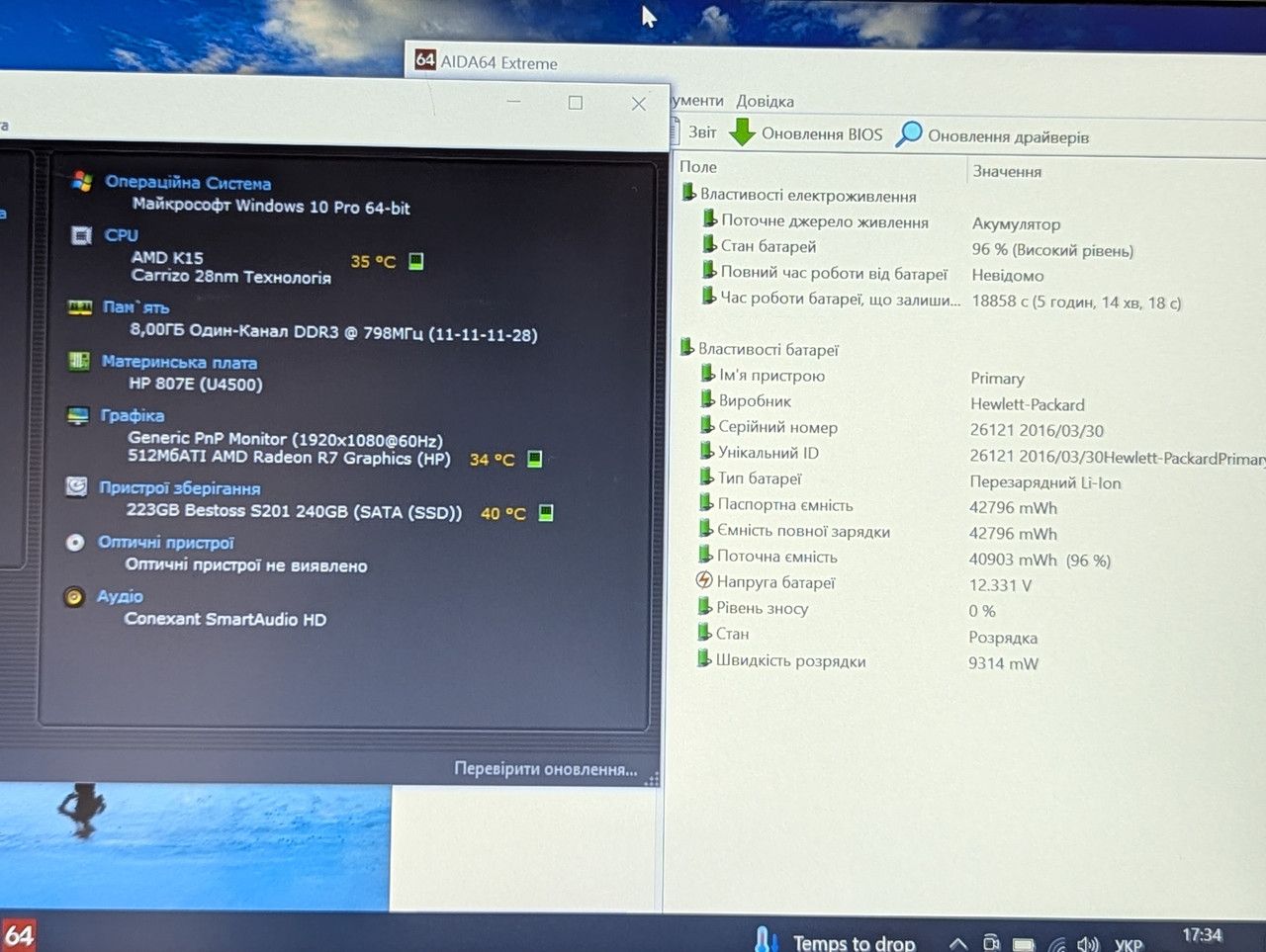Collapse the Властивості батареї group
Viewport: 1266px width, 952px height.
[x=687, y=347]
